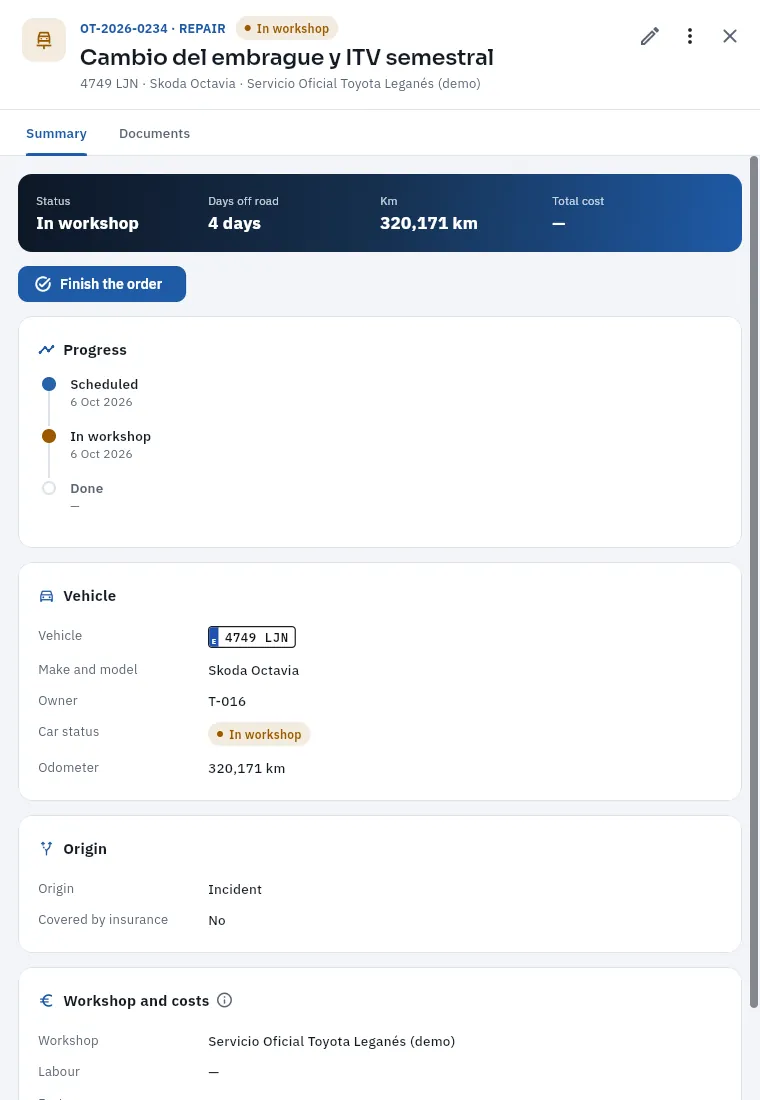Click the Car status In workshop badge
The image size is (760, 1100).
click(x=259, y=735)
